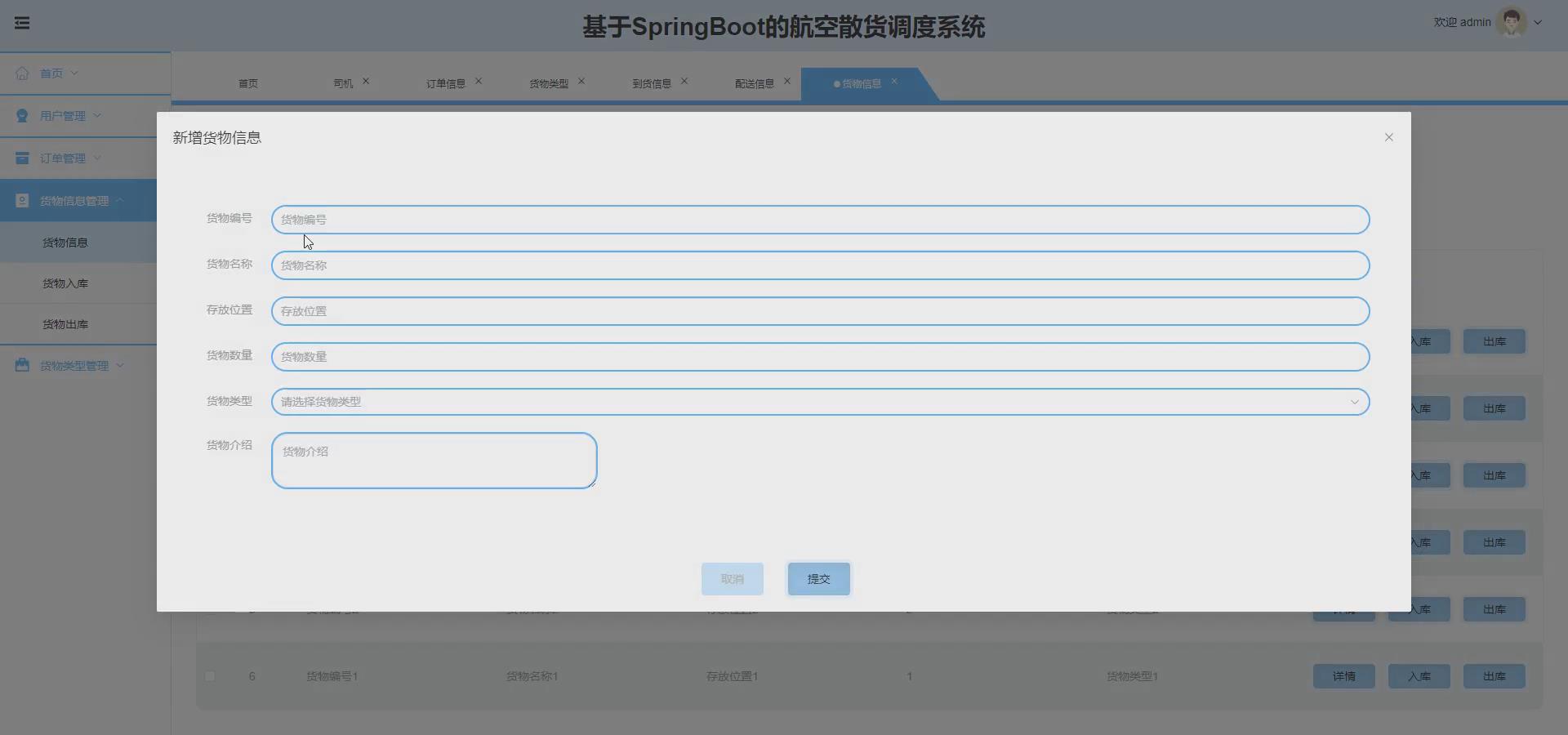Click the 货物信息管理 sidebar icon
Viewport: 1568px width, 735px height.
[22, 201]
